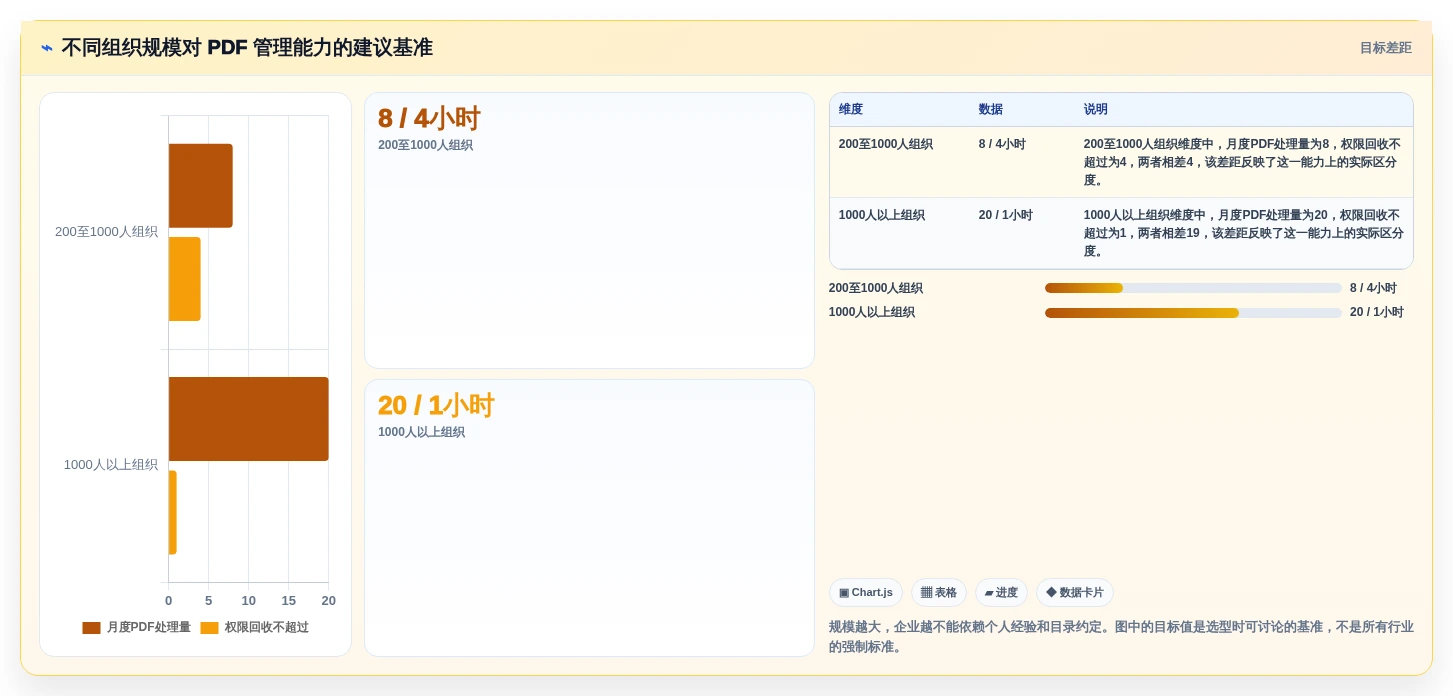This screenshot has height=696, width=1453.
Task: Click the 目标差距 label in header
Action: 1385,48
